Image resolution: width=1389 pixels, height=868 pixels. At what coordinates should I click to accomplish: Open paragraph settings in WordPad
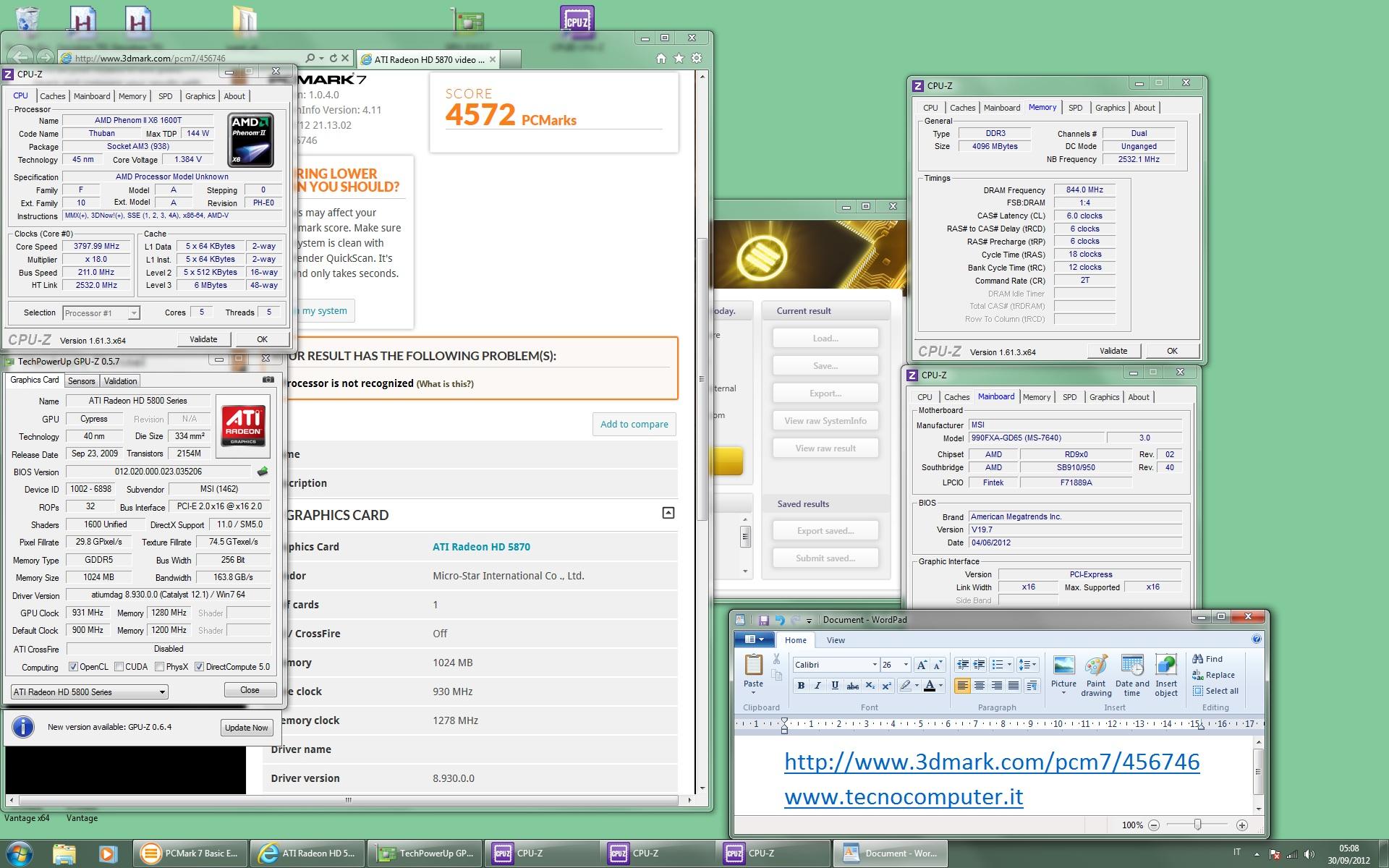(x=1032, y=686)
